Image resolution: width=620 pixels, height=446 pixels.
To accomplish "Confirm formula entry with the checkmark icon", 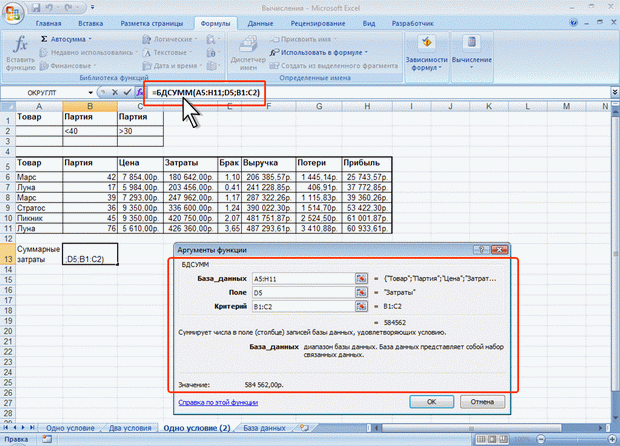I will (127, 93).
